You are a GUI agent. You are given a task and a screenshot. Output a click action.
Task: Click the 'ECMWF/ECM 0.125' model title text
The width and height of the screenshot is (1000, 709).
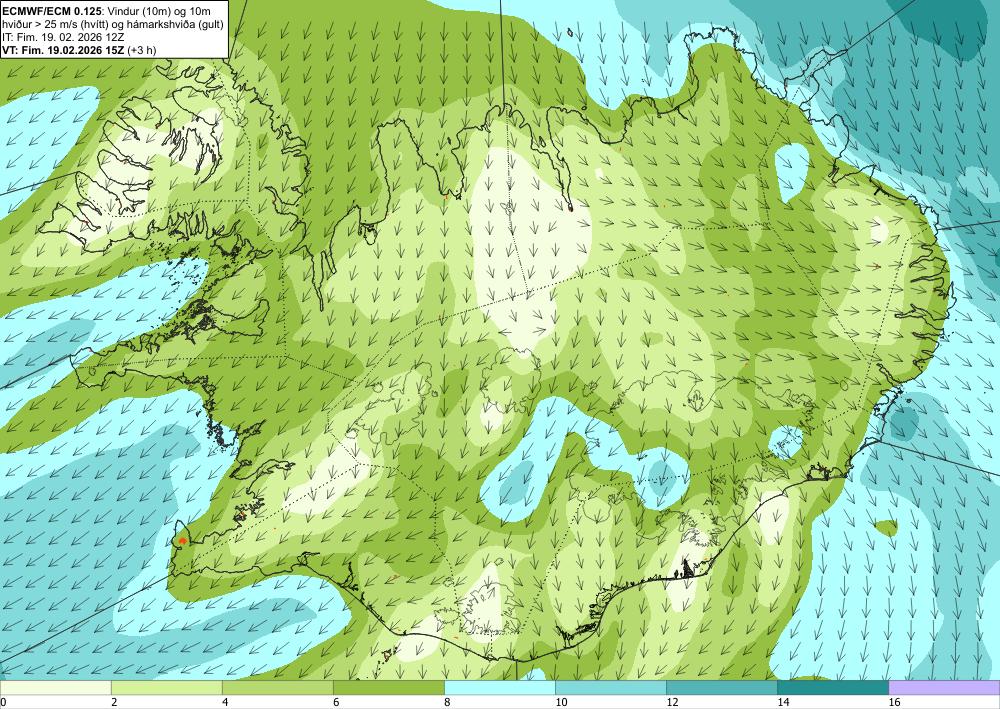coord(50,11)
